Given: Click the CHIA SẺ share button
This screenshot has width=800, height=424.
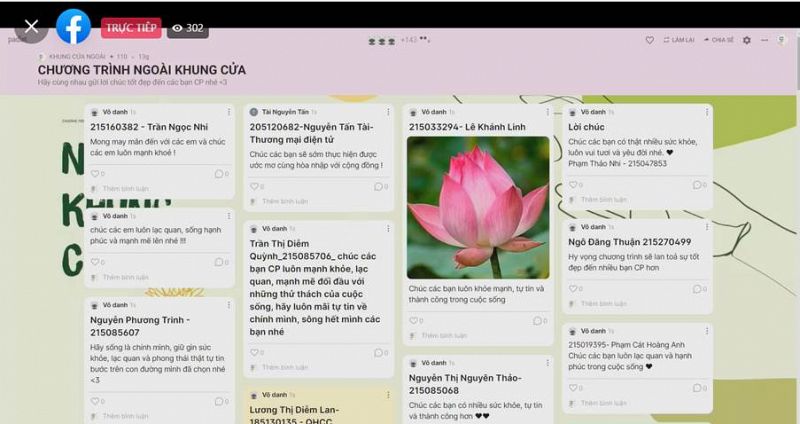Looking at the screenshot, I should [718, 40].
